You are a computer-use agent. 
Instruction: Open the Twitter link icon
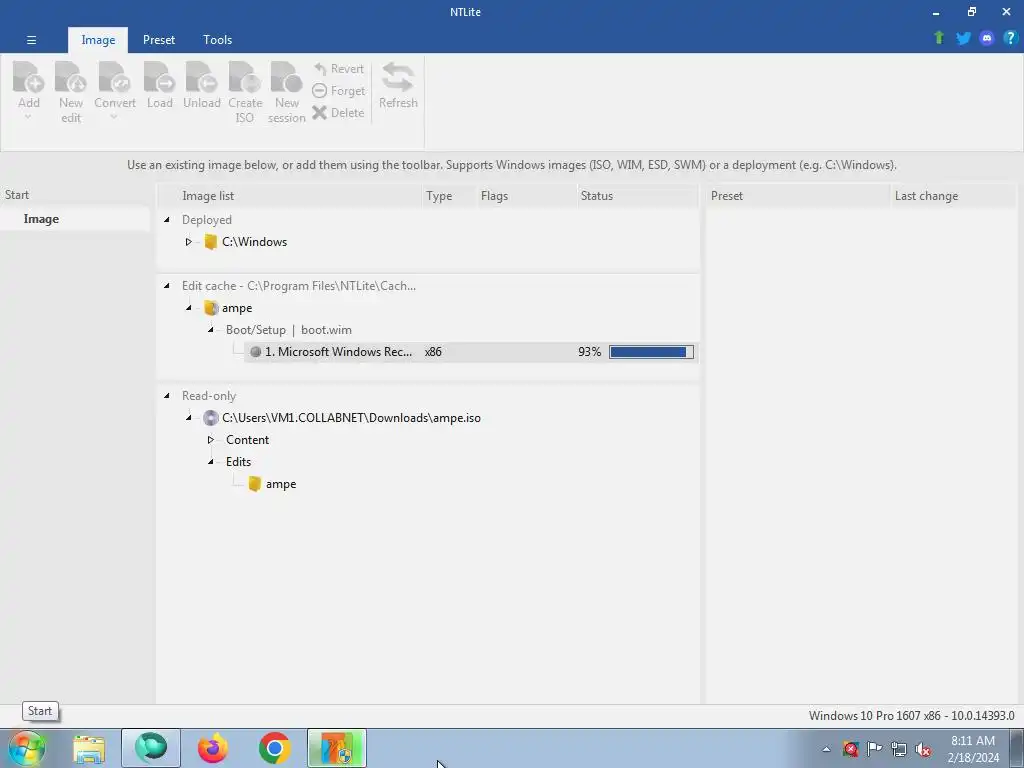coord(963,38)
